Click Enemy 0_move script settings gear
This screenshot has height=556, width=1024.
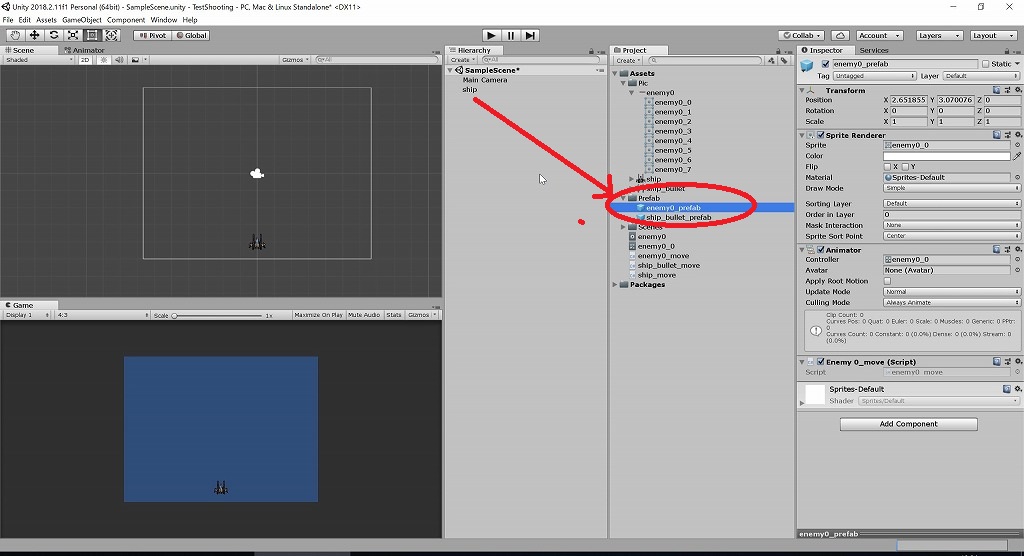[1018, 361]
